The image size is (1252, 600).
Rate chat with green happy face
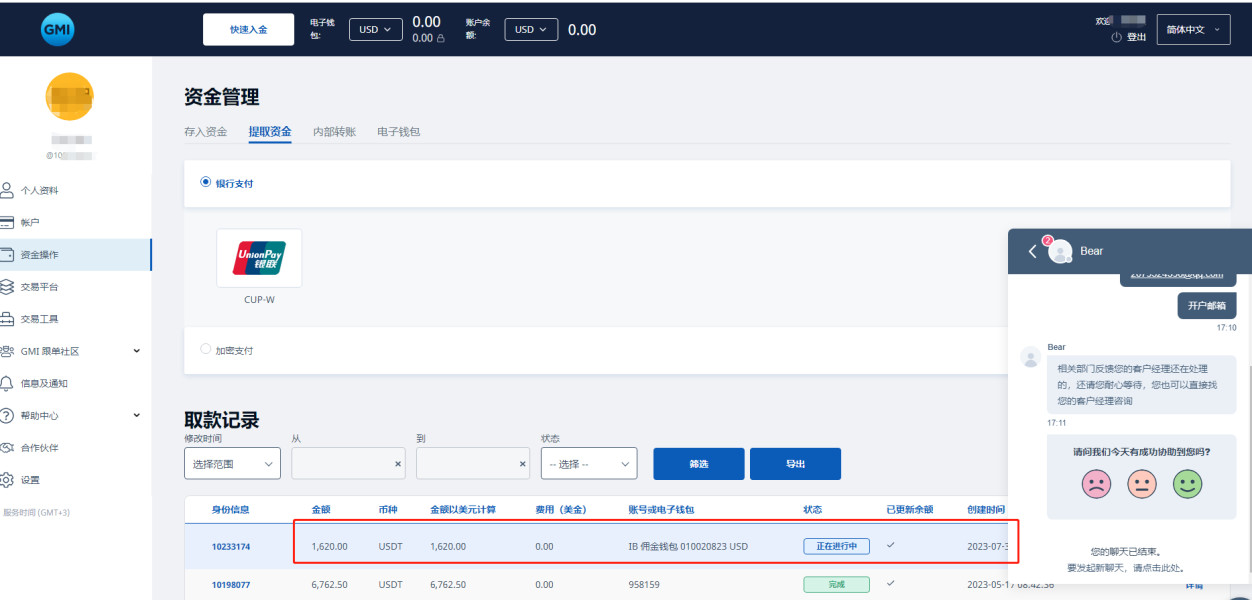pyautogui.click(x=1187, y=485)
